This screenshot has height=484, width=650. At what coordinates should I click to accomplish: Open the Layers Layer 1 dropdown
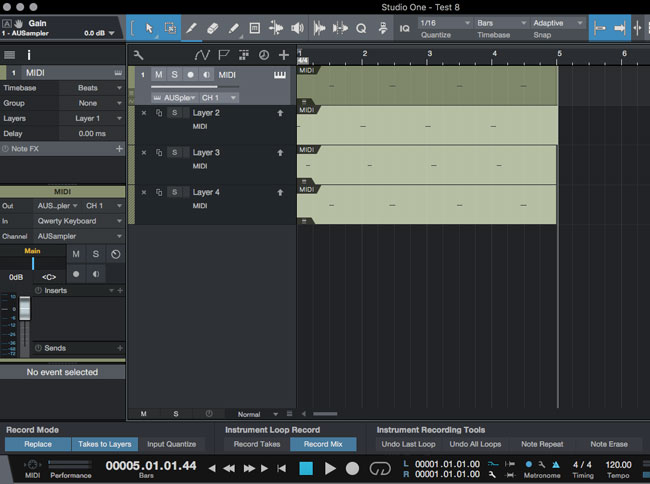(91, 119)
